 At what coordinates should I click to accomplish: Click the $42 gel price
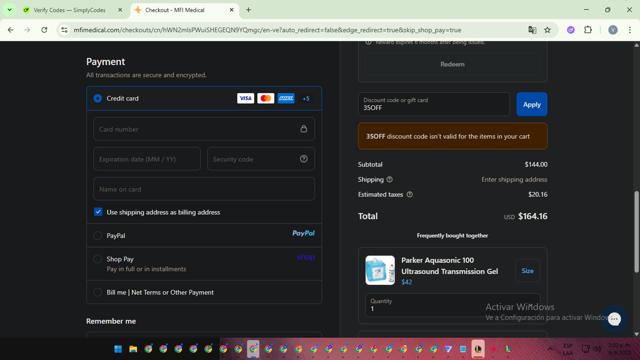point(407,282)
